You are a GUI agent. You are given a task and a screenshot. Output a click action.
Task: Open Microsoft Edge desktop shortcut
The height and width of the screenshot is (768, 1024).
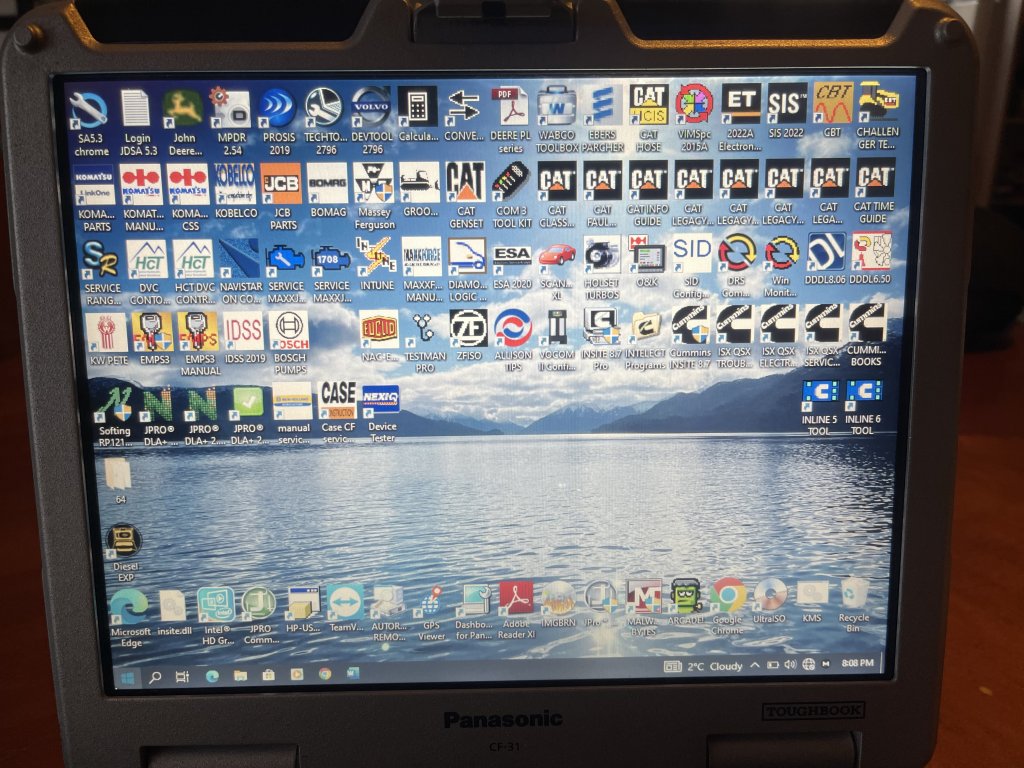pyautogui.click(x=130, y=607)
